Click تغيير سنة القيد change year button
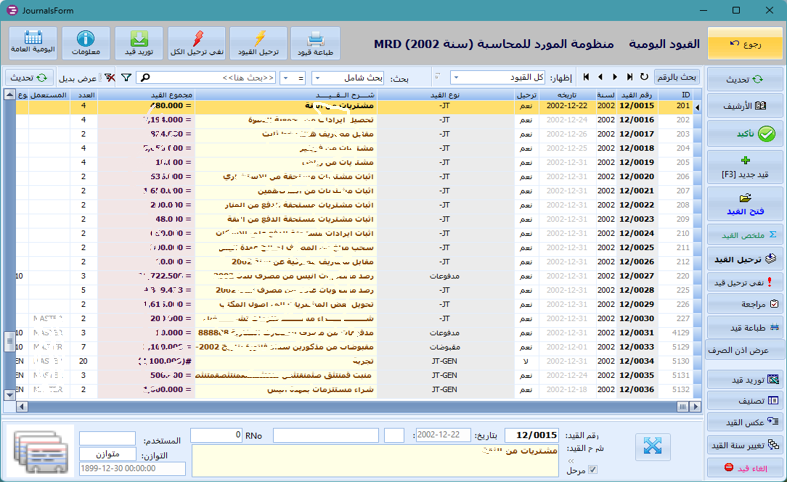Screen dimensions: 787x482 [745, 445]
